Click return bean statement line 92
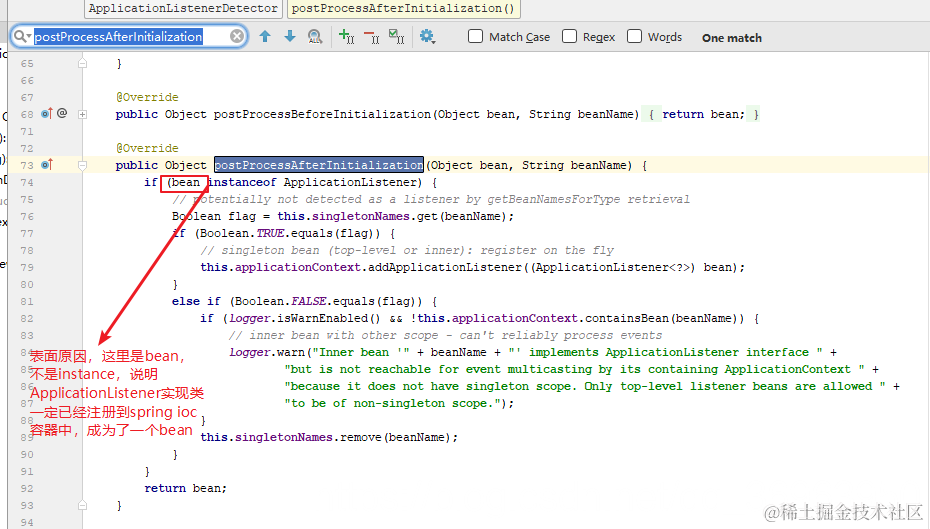The height and width of the screenshot is (529, 930). (x=186, y=488)
